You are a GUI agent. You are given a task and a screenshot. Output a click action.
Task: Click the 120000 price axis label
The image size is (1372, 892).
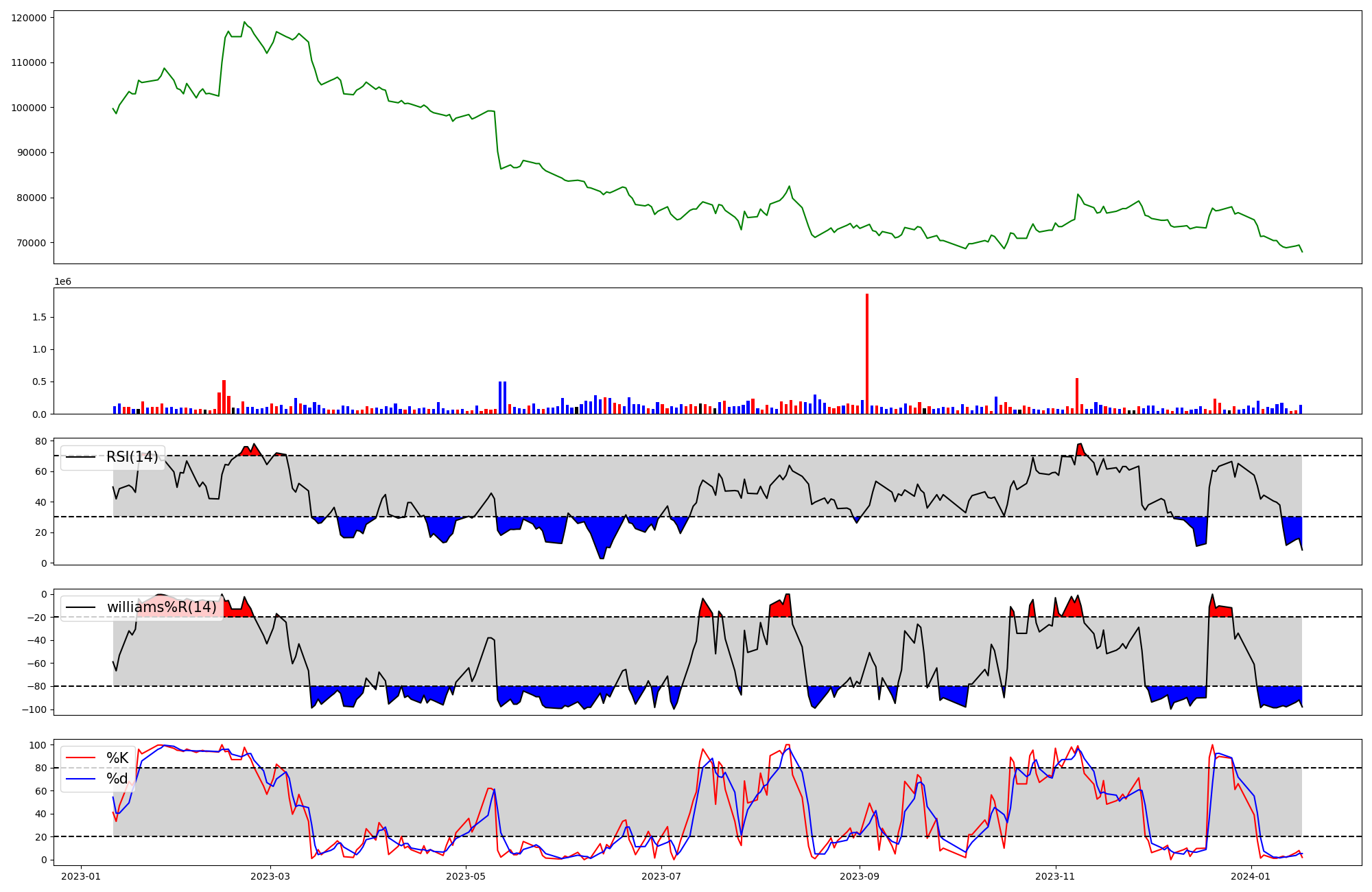(29, 18)
